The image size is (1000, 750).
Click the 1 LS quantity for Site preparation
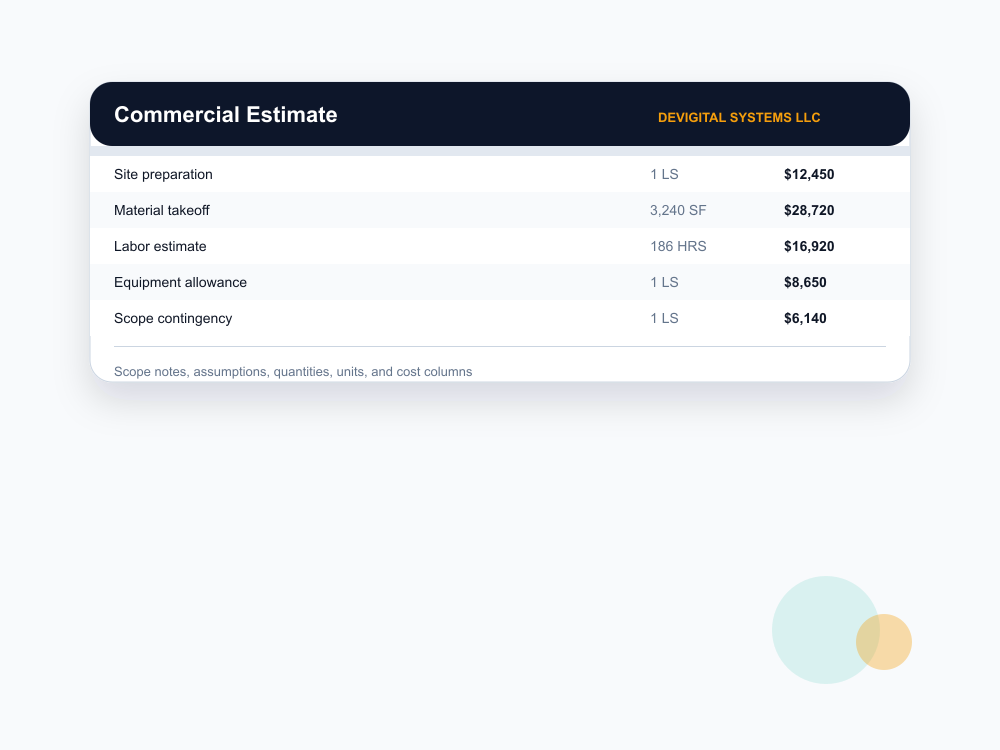[x=664, y=174]
